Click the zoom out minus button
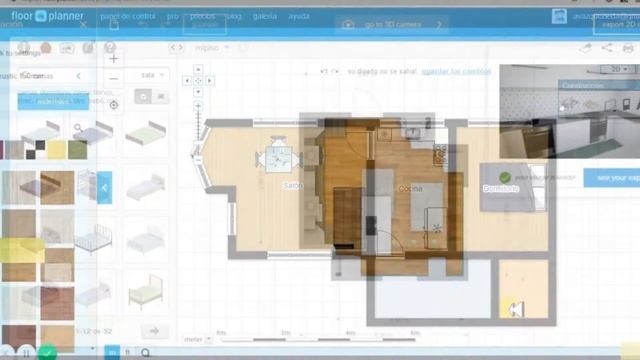 tap(113, 78)
